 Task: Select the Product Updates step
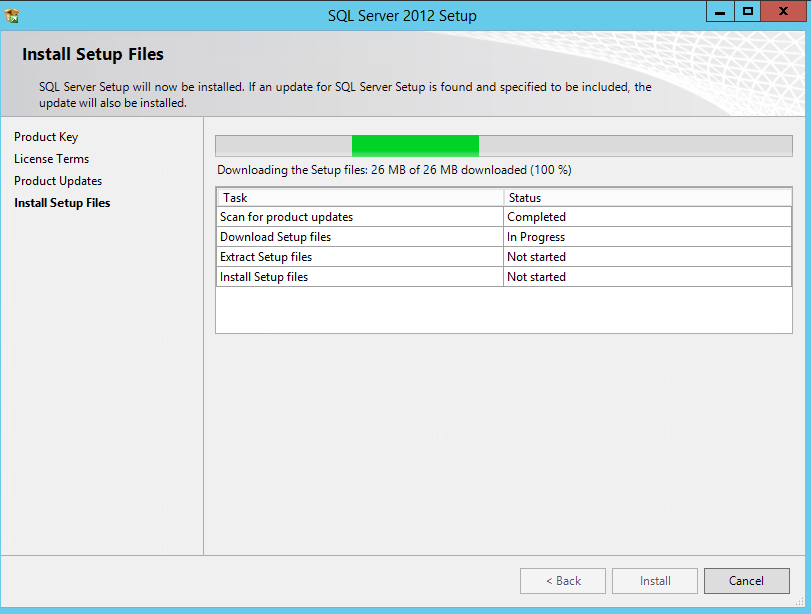tap(58, 181)
